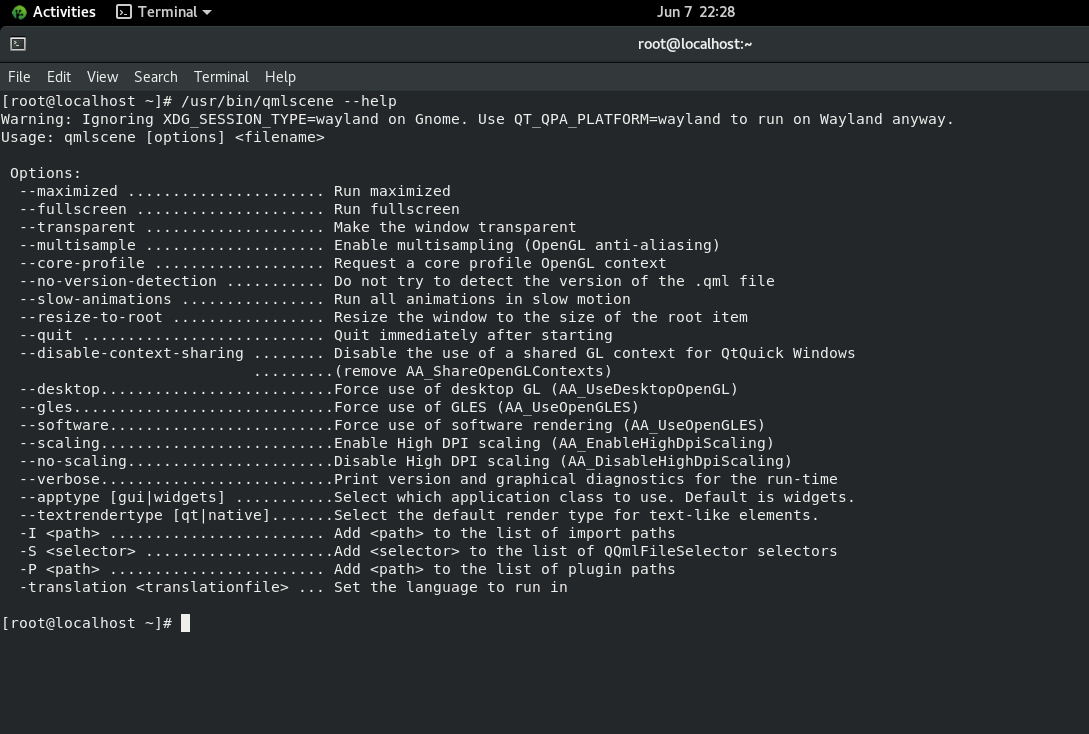This screenshot has width=1089, height=734.
Task: Open the View menu
Action: coord(102,77)
